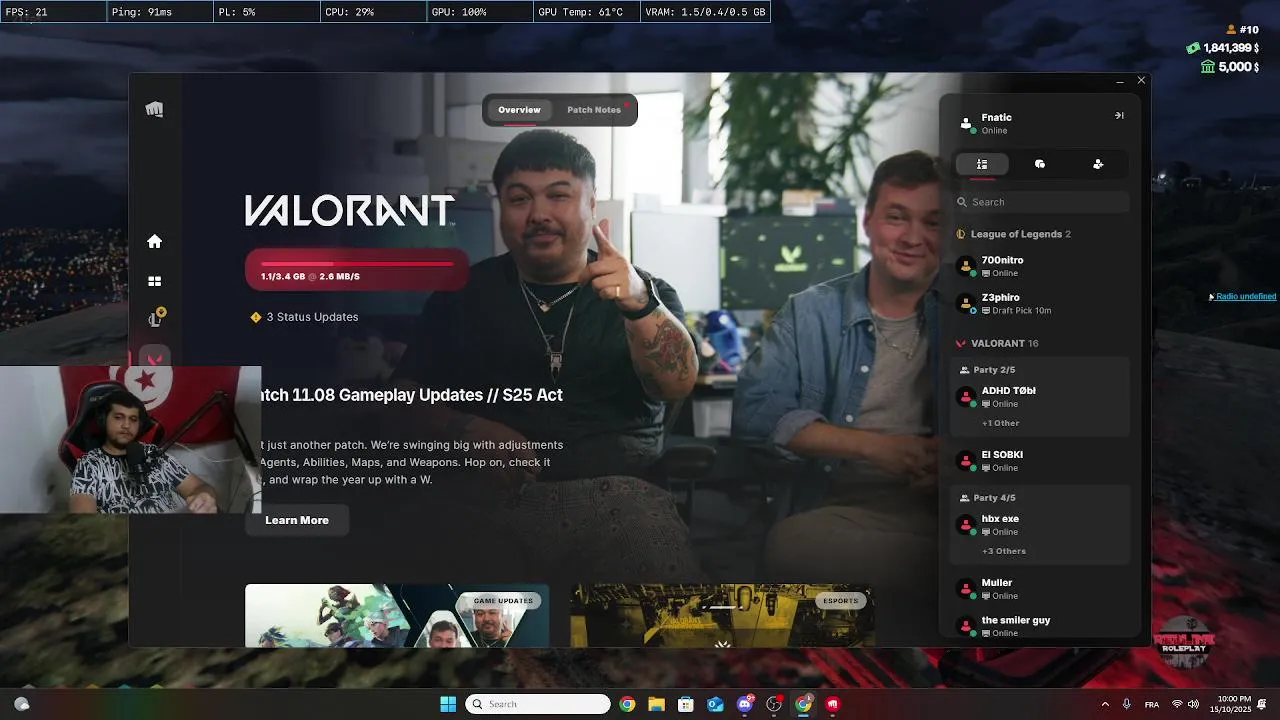Open the Windows Start menu
Image resolution: width=1280 pixels, height=720 pixels.
click(x=448, y=704)
